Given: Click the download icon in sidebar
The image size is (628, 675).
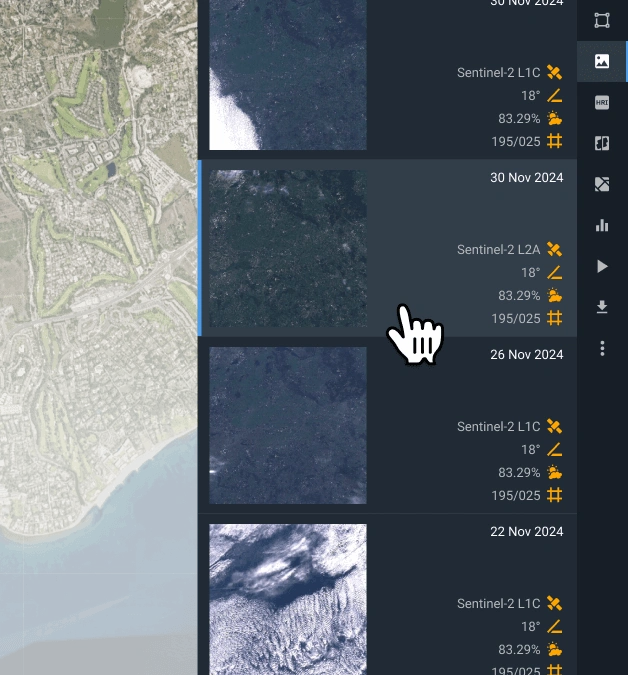Looking at the screenshot, I should (602, 307).
